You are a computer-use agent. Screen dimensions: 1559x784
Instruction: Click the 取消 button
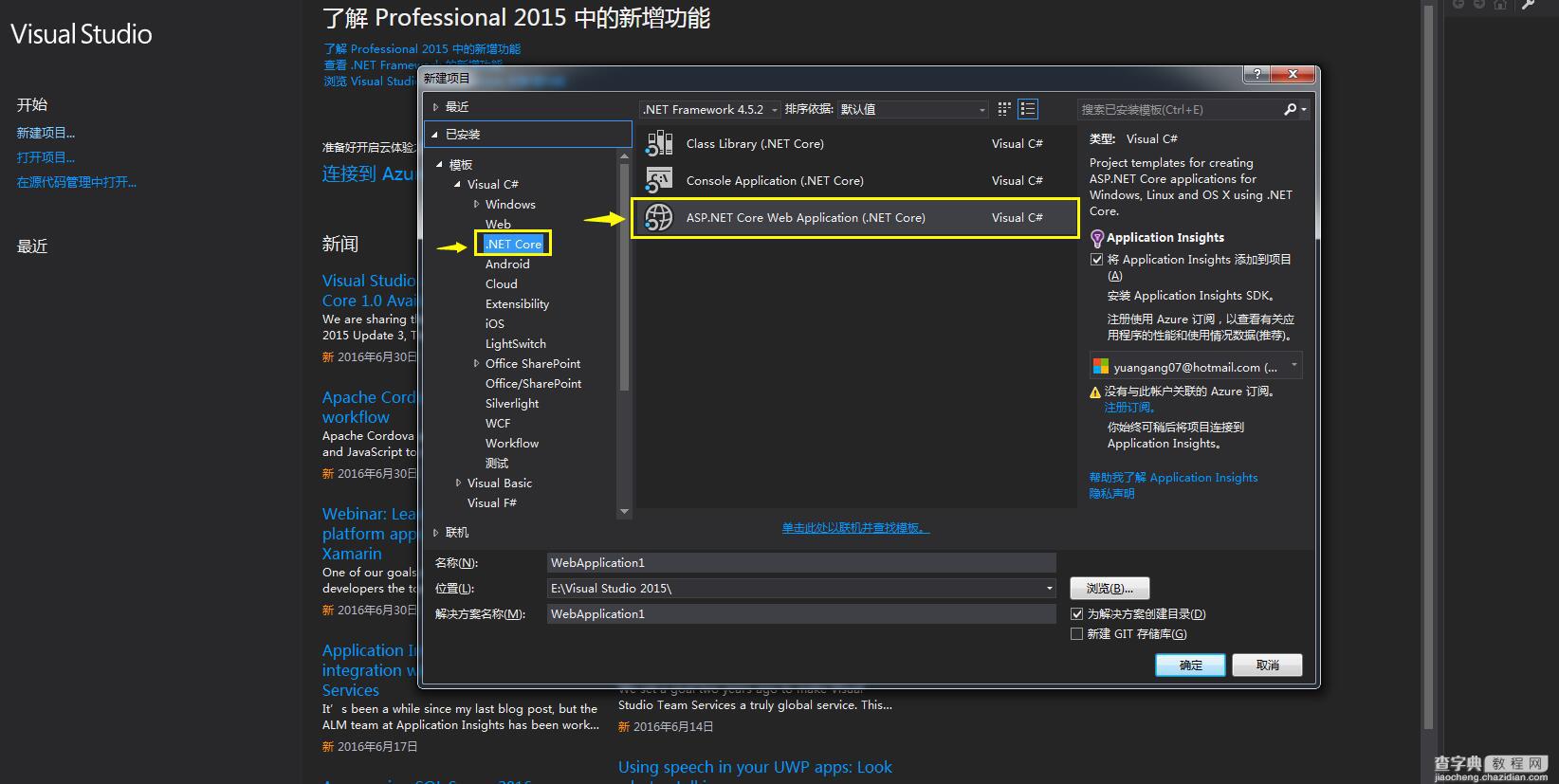point(1267,665)
